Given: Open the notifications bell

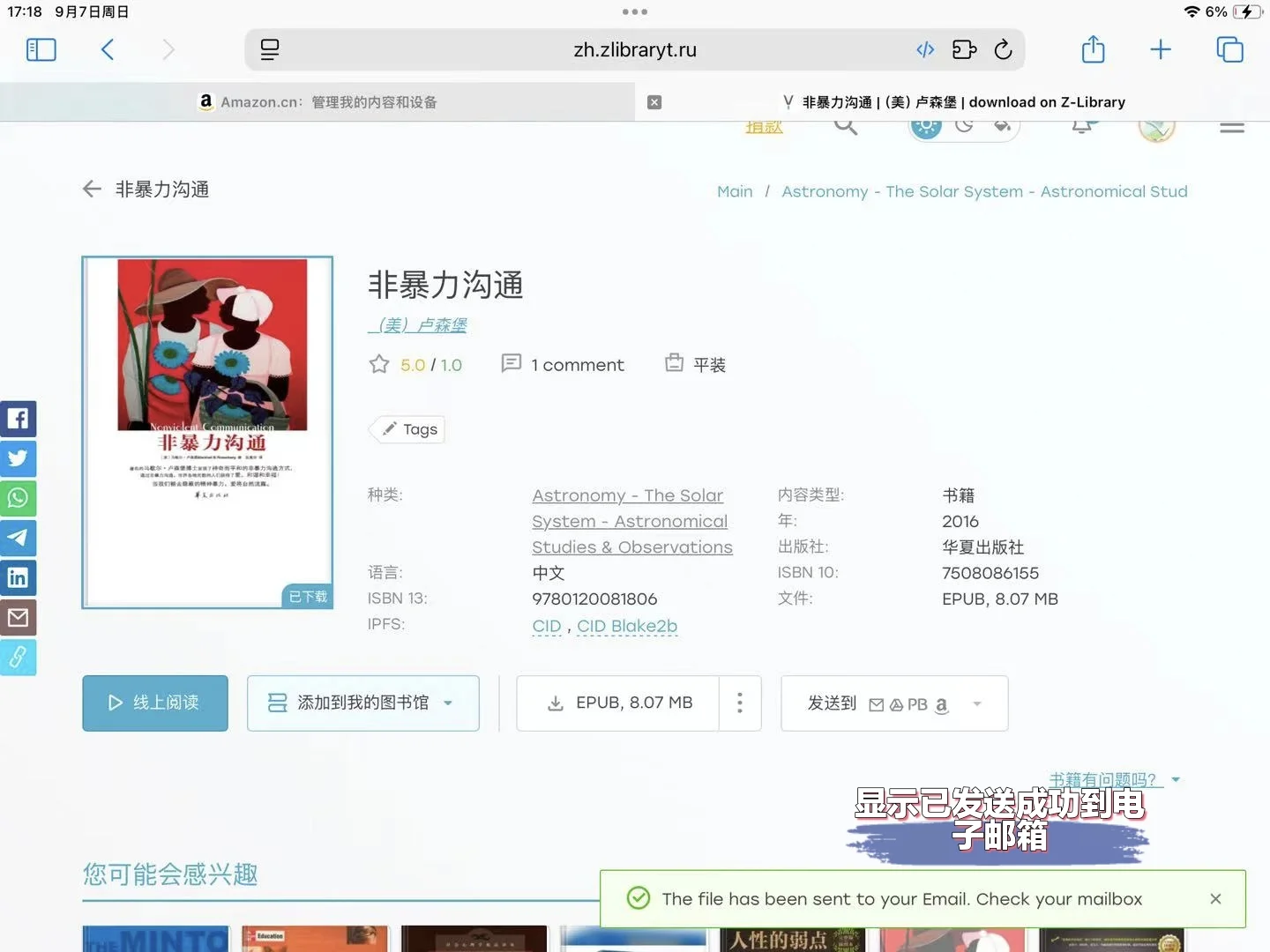Looking at the screenshot, I should point(1082,127).
